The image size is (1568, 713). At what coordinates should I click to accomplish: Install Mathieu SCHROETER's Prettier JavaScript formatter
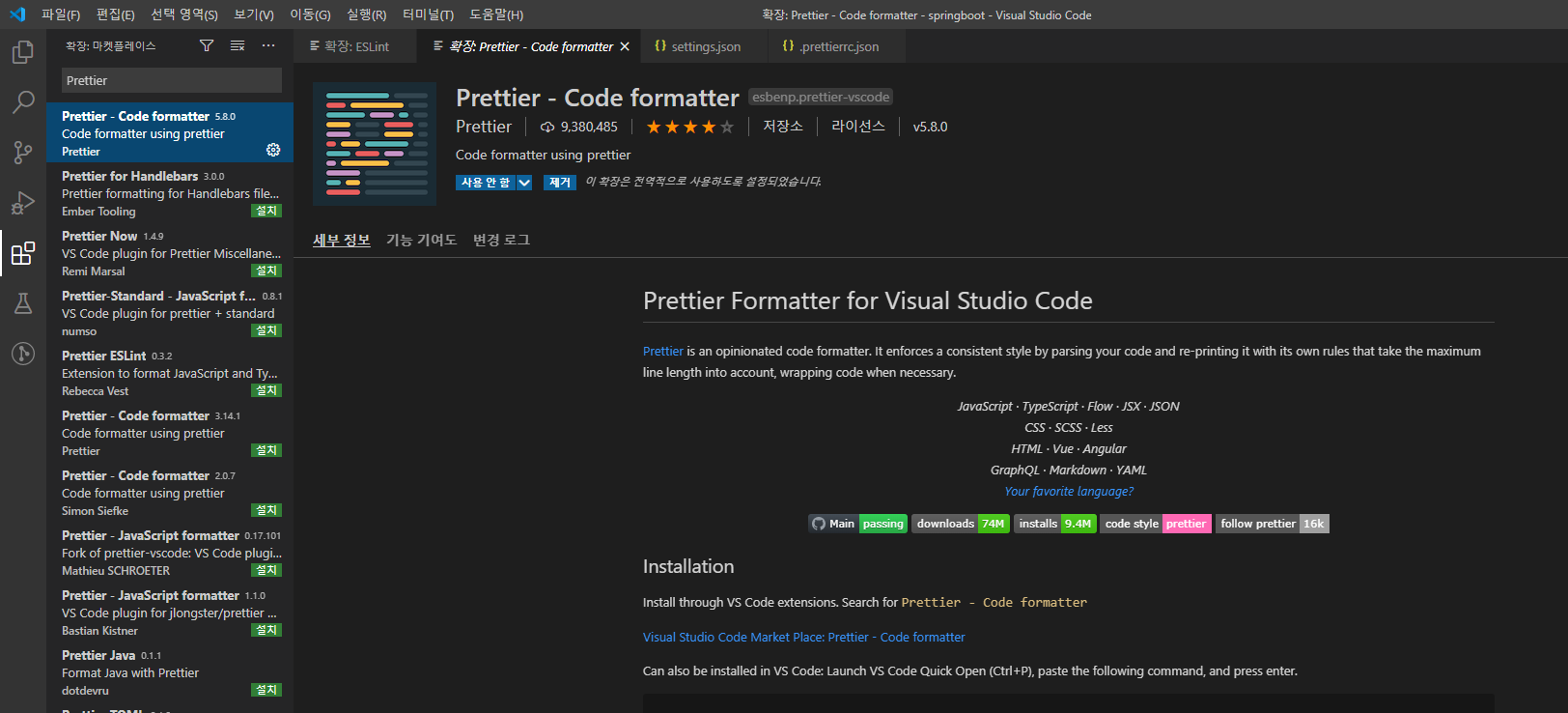tap(266, 570)
